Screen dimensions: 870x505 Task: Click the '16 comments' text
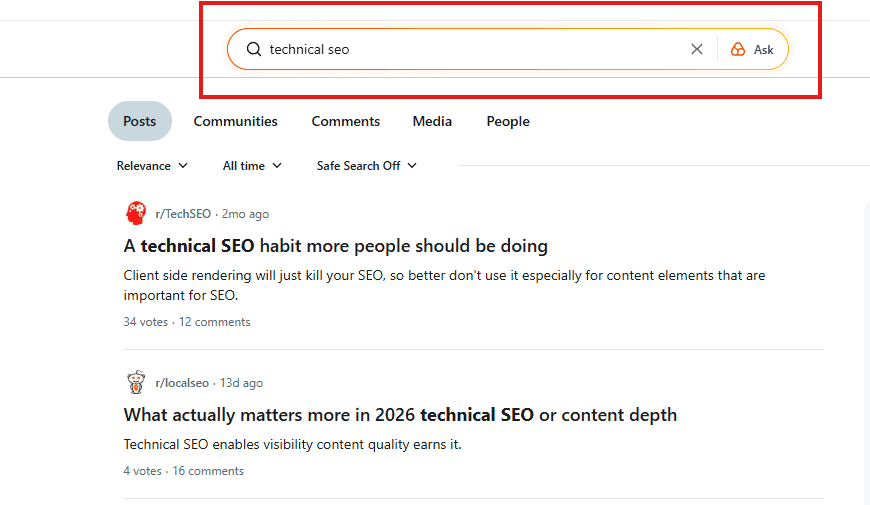(x=208, y=471)
